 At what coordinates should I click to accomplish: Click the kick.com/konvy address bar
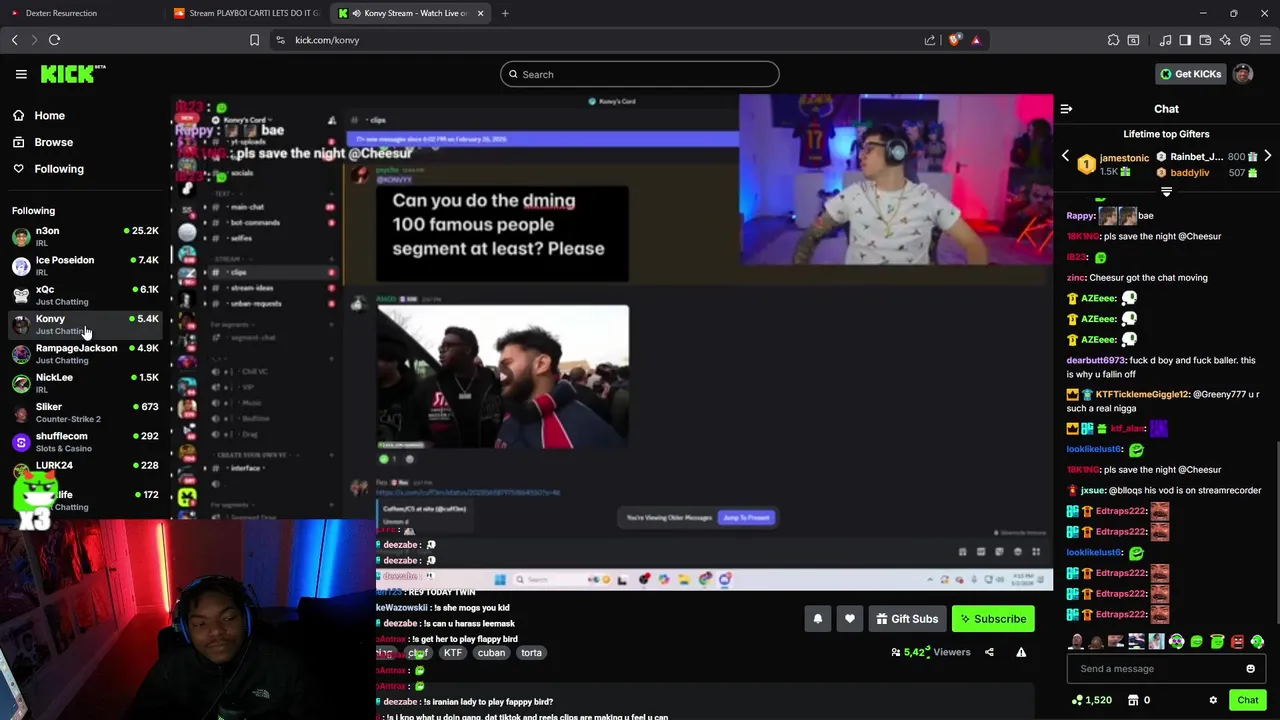[600, 40]
